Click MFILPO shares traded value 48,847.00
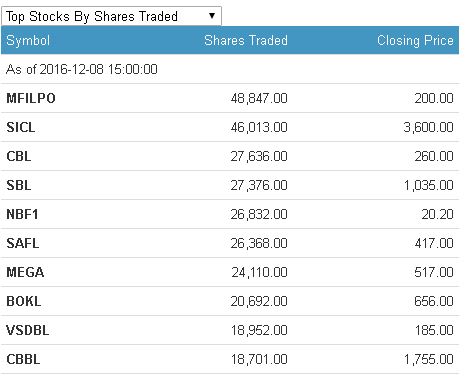472x378 pixels. [259, 98]
